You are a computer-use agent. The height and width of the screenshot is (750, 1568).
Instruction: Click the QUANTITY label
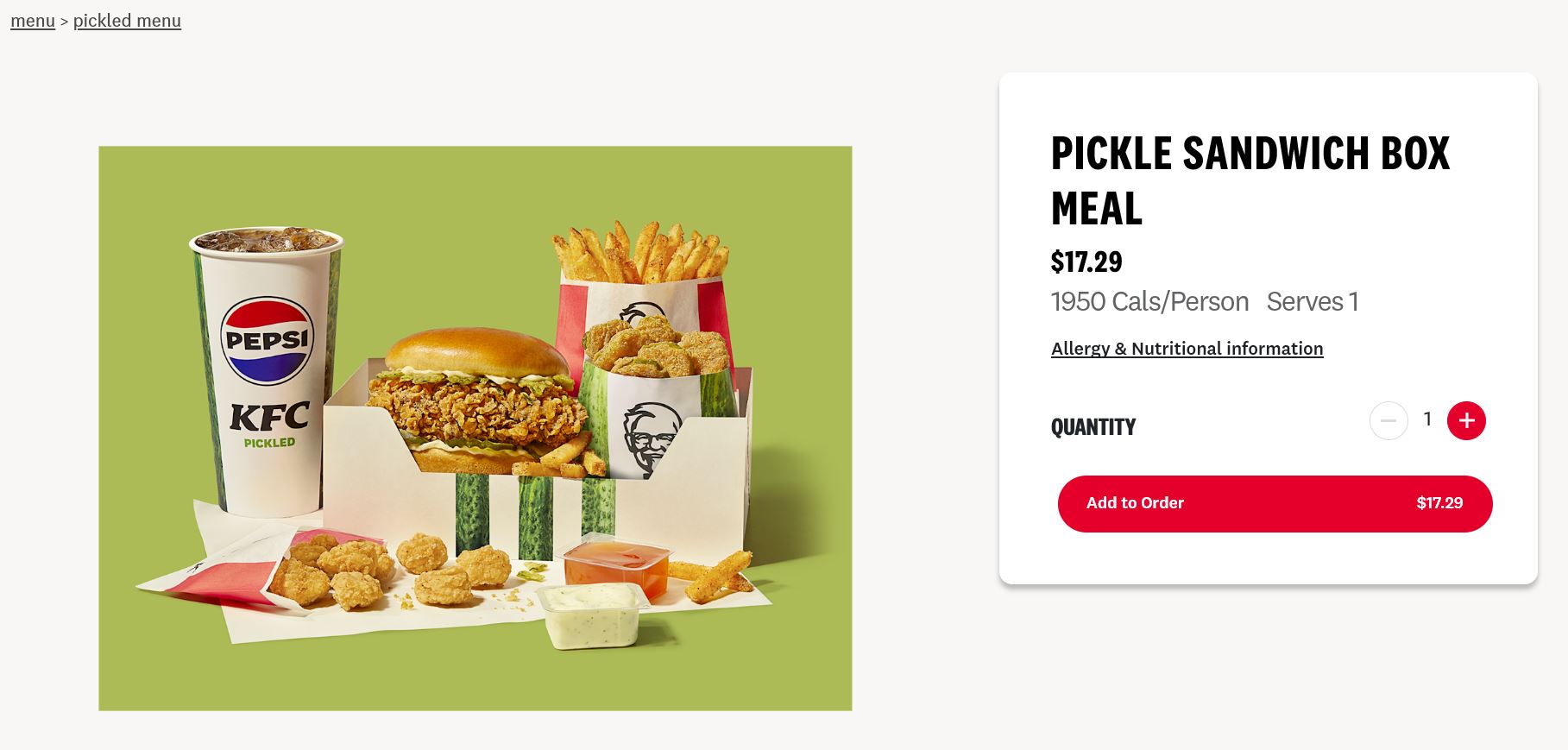1093,427
